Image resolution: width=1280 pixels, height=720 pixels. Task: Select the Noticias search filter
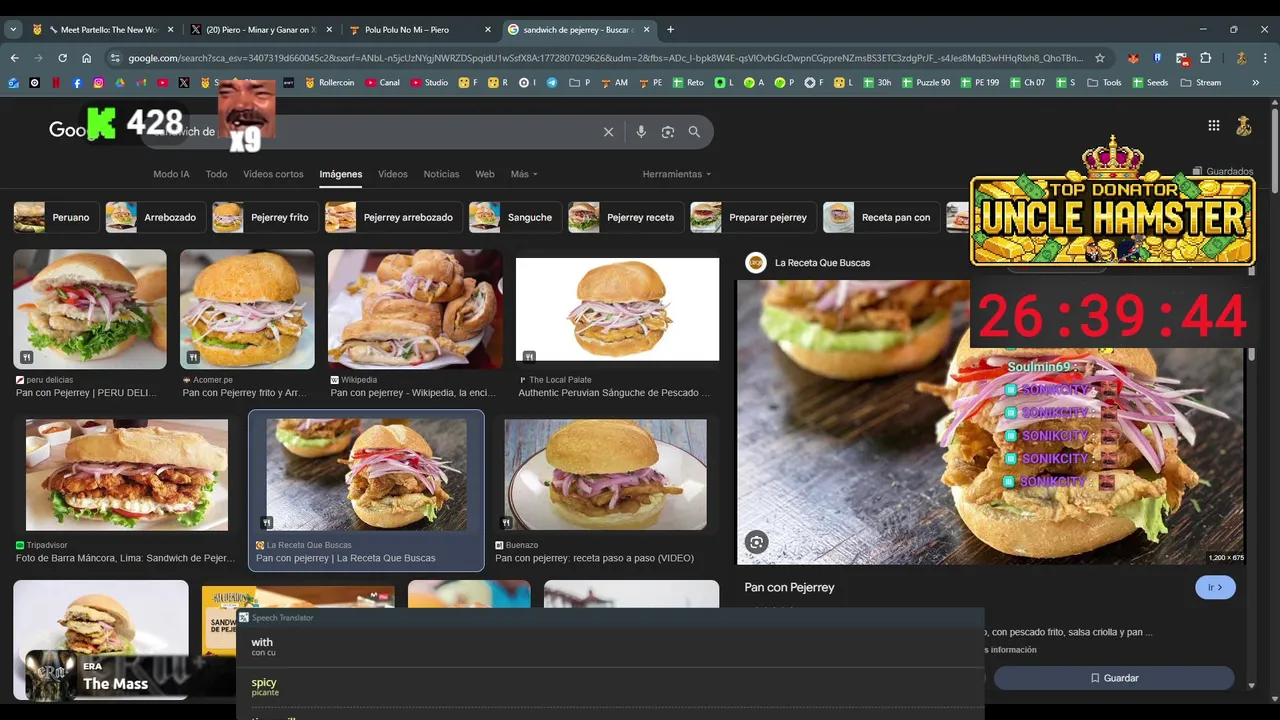(441, 174)
